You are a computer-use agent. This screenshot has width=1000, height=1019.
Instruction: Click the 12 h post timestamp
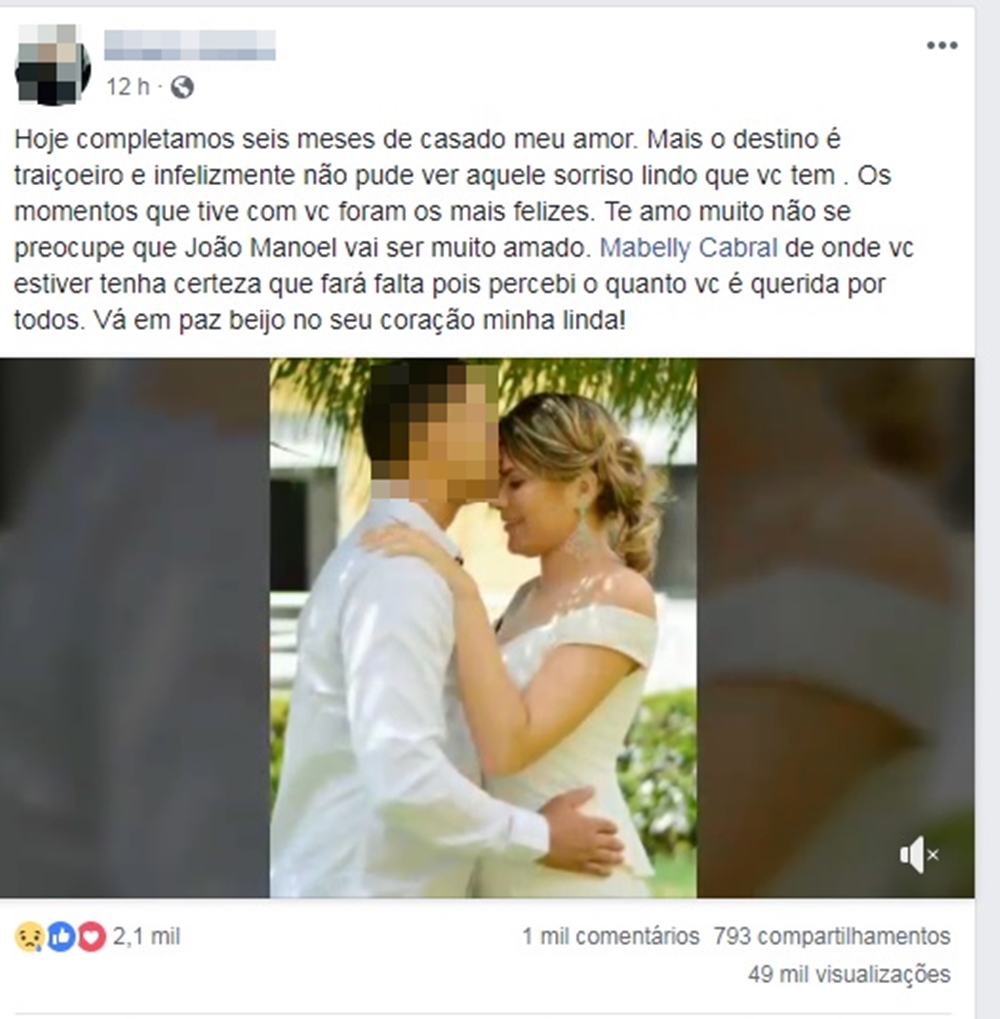pyautogui.click(x=128, y=86)
